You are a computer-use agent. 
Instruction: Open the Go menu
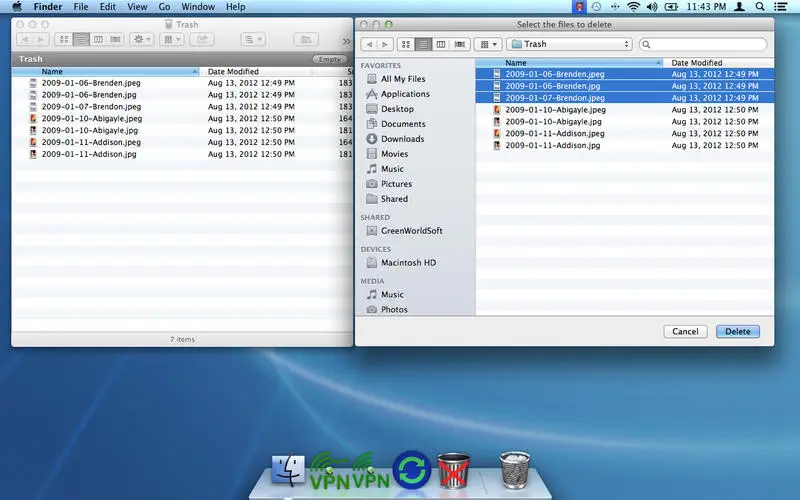pos(164,7)
